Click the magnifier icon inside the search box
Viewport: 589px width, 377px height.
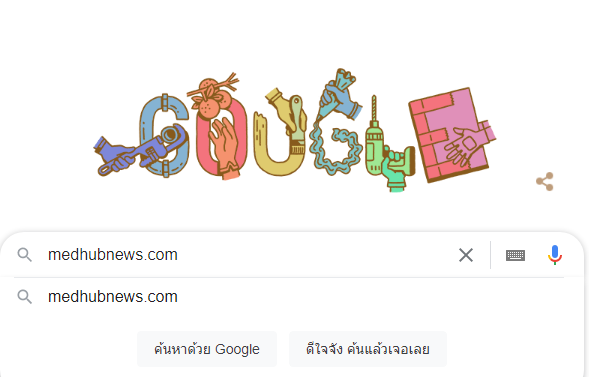(25, 255)
